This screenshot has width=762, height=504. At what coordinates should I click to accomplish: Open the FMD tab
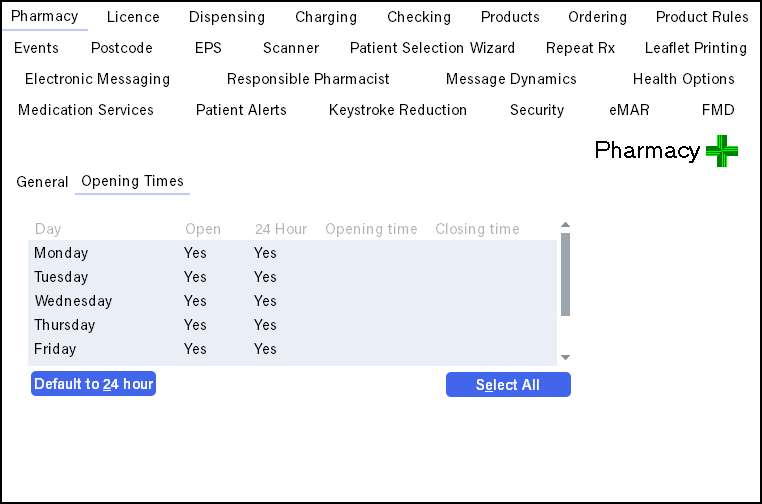tap(717, 110)
